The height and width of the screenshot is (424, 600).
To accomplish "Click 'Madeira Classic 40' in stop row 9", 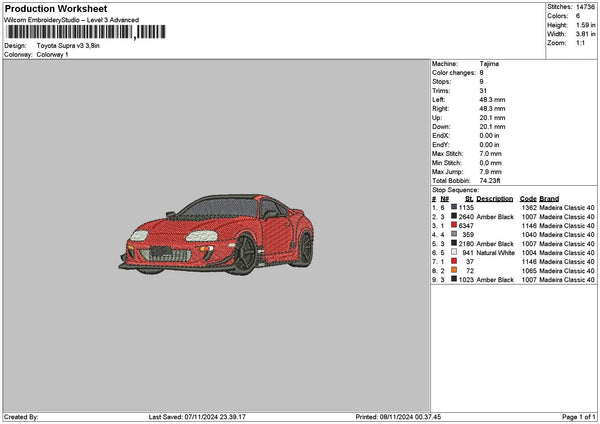I will [567, 280].
